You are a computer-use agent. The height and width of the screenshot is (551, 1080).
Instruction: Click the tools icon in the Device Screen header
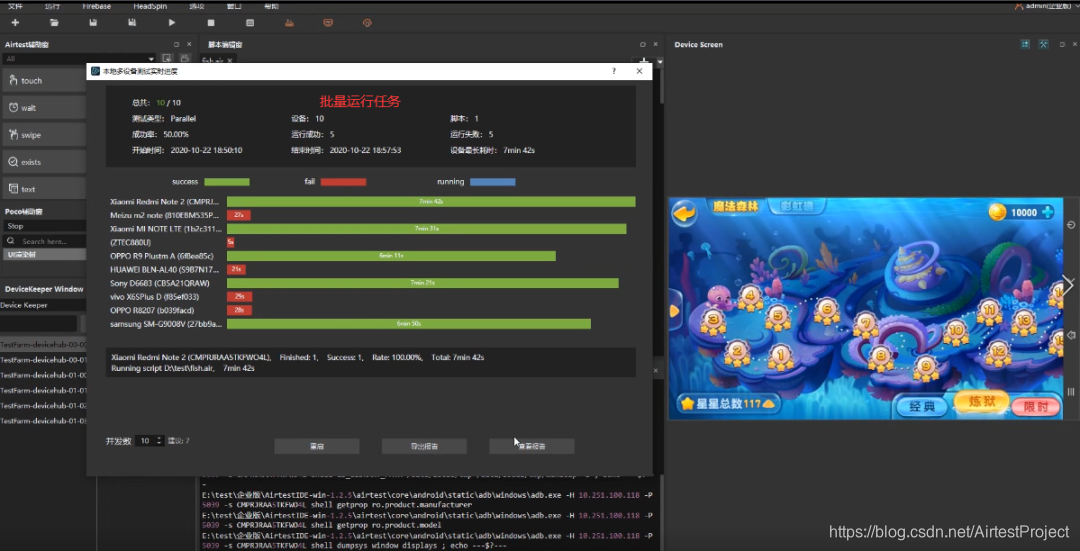(1043, 44)
